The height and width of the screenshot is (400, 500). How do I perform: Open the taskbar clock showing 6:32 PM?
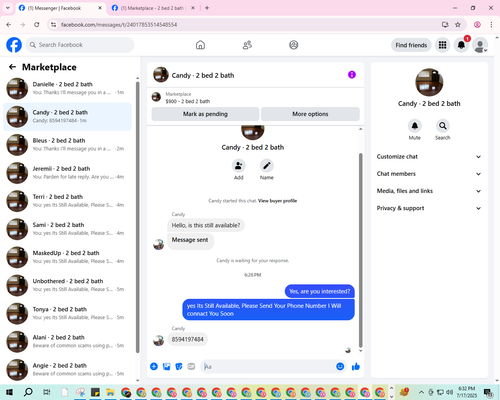(466, 392)
